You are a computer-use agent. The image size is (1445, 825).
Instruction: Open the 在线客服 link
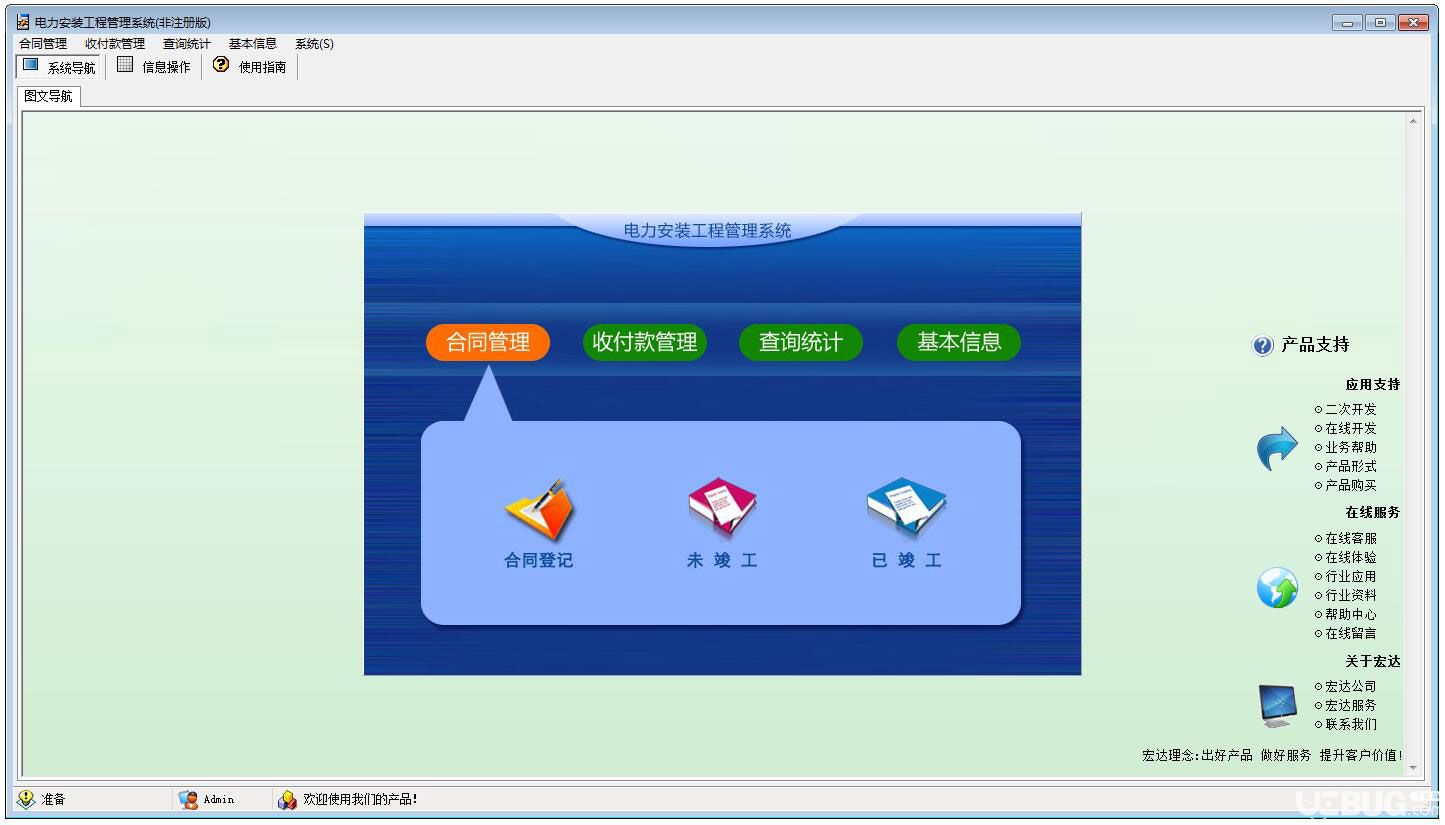tap(1351, 538)
